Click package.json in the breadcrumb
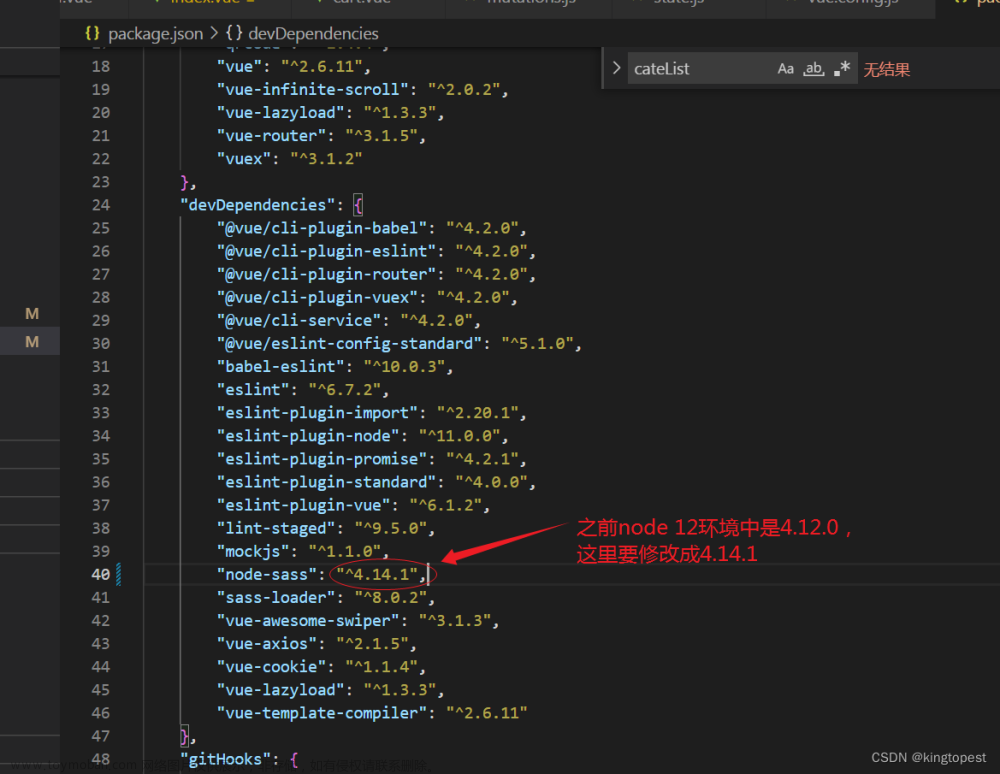The width and height of the screenshot is (1000, 774). coord(155,34)
